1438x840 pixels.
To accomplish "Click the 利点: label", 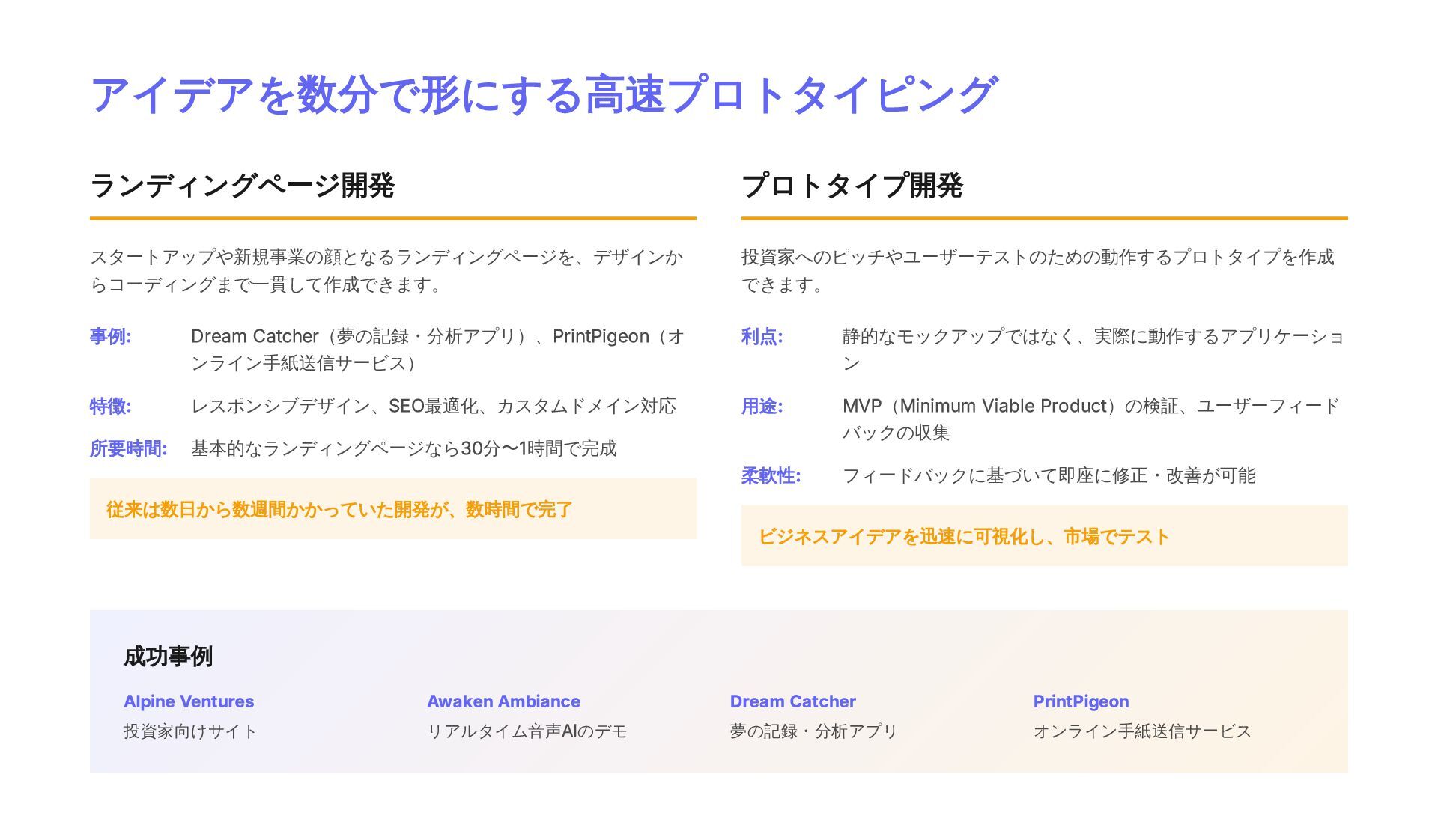I will 762,337.
